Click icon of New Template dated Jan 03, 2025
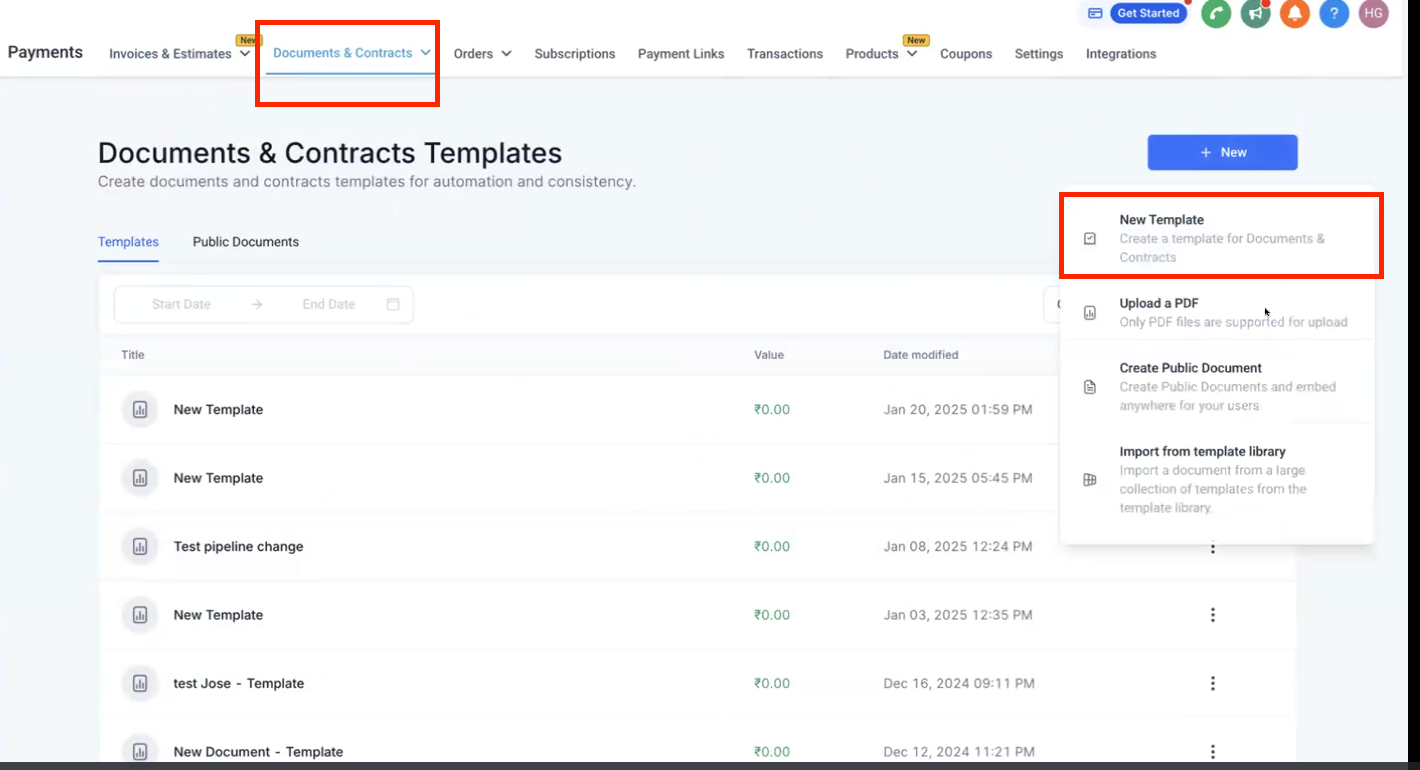 (140, 615)
